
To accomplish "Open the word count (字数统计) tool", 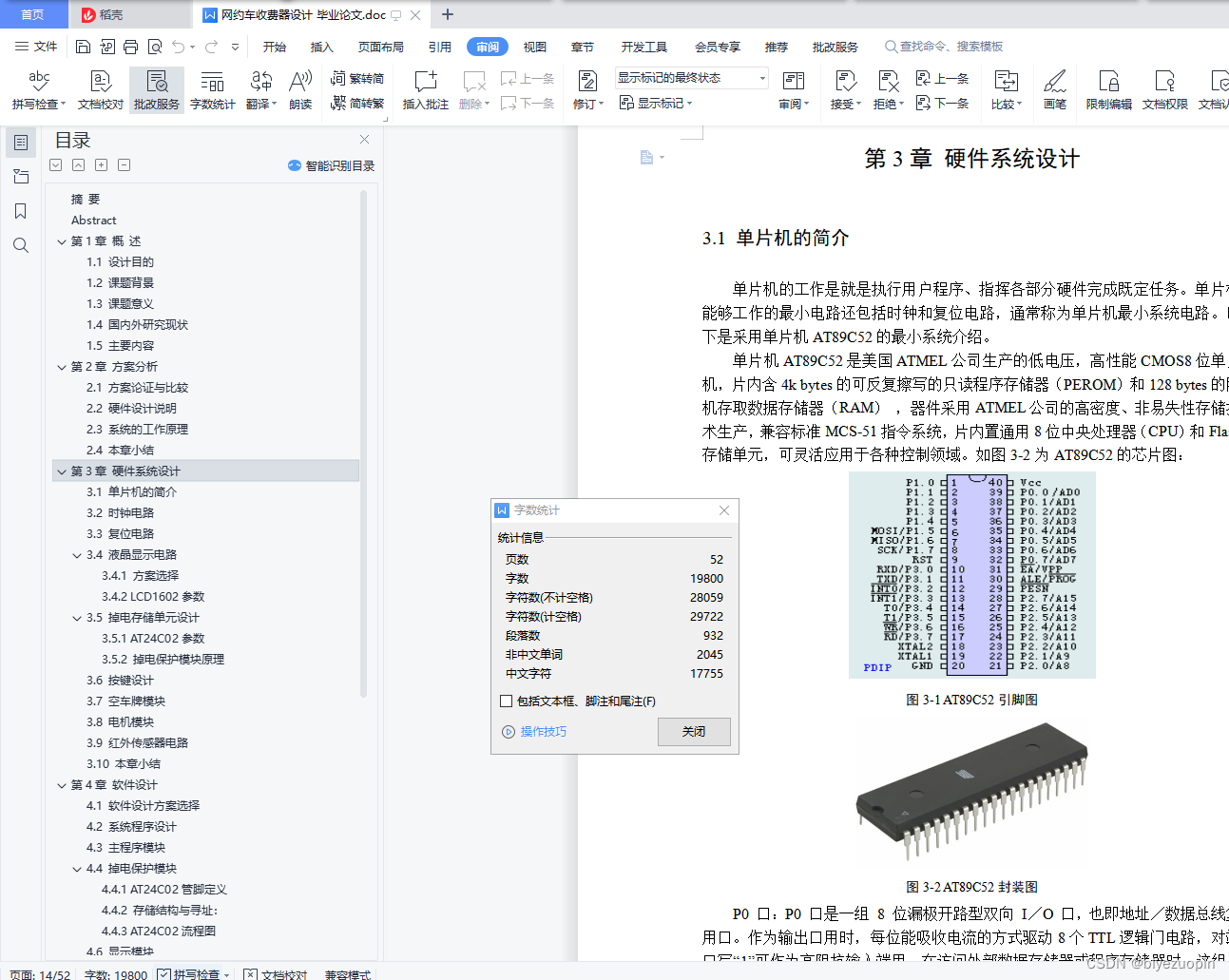I will coord(213,90).
